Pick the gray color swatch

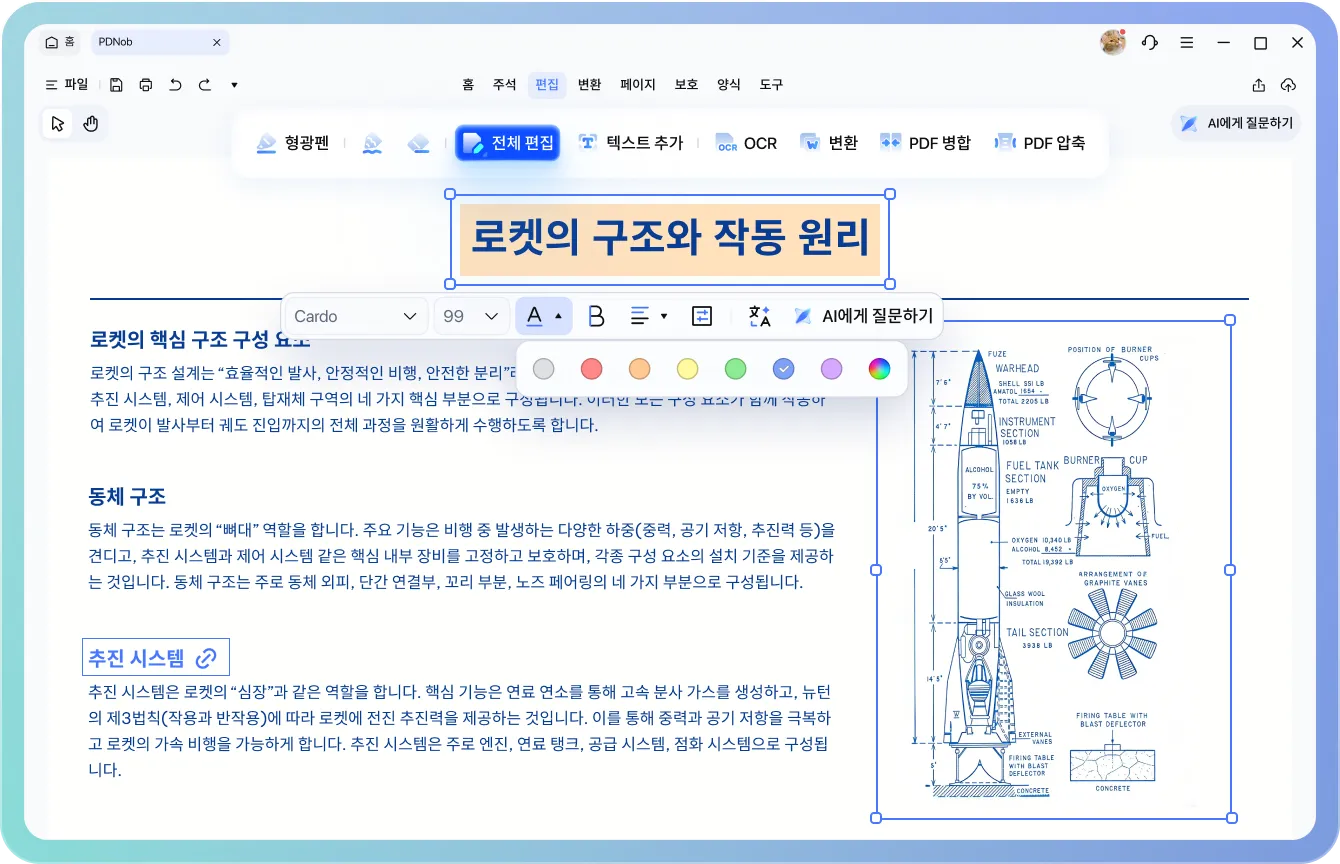[x=543, y=369]
